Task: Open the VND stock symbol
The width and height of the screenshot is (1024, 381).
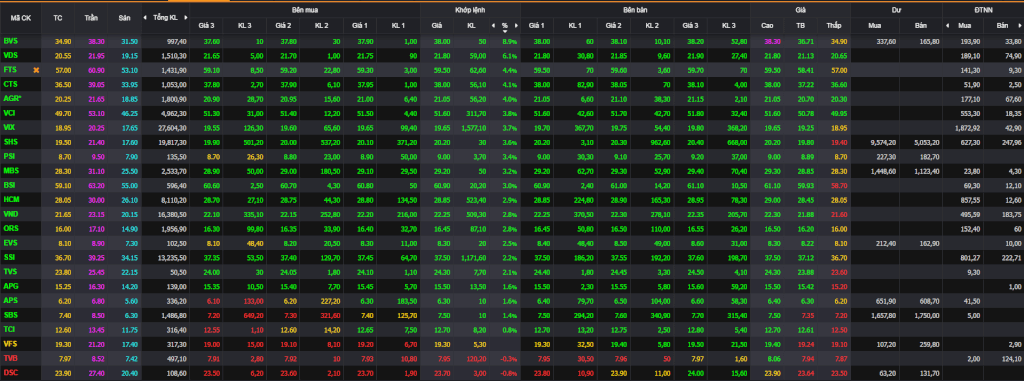Action: coord(10,214)
